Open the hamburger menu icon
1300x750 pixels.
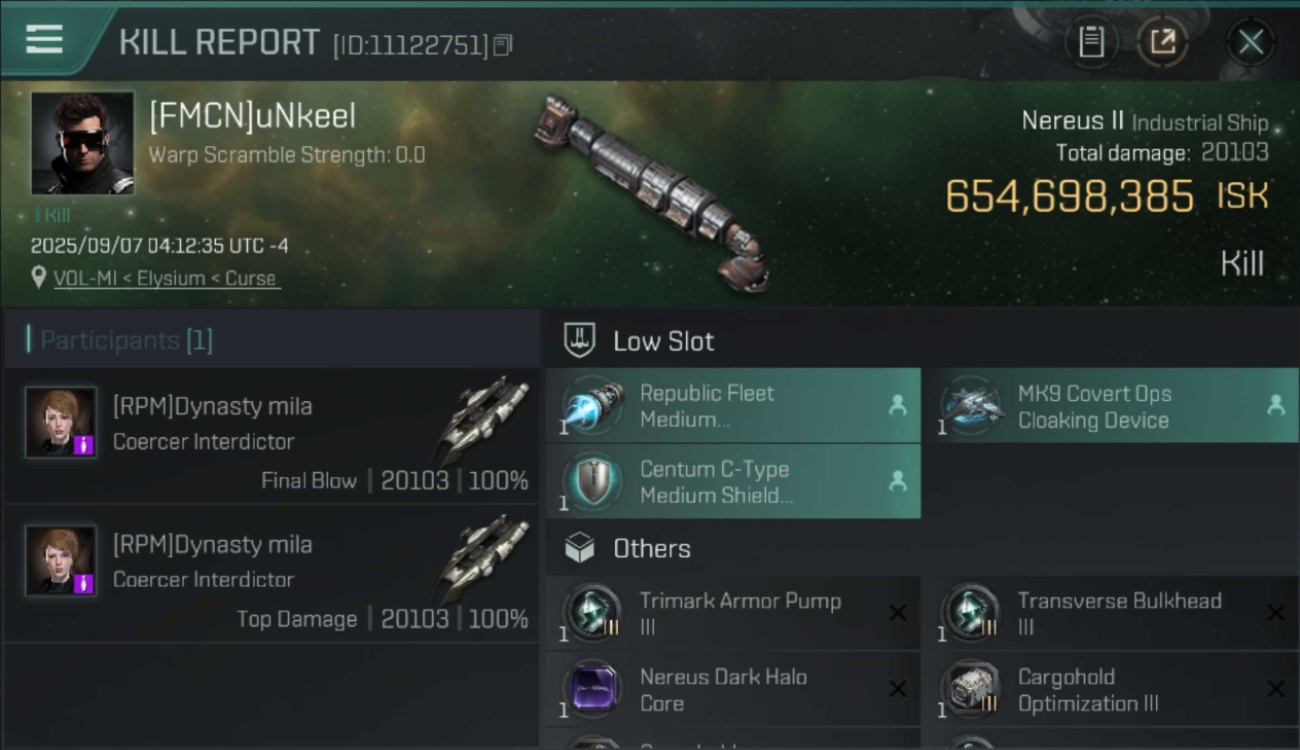click(x=44, y=40)
